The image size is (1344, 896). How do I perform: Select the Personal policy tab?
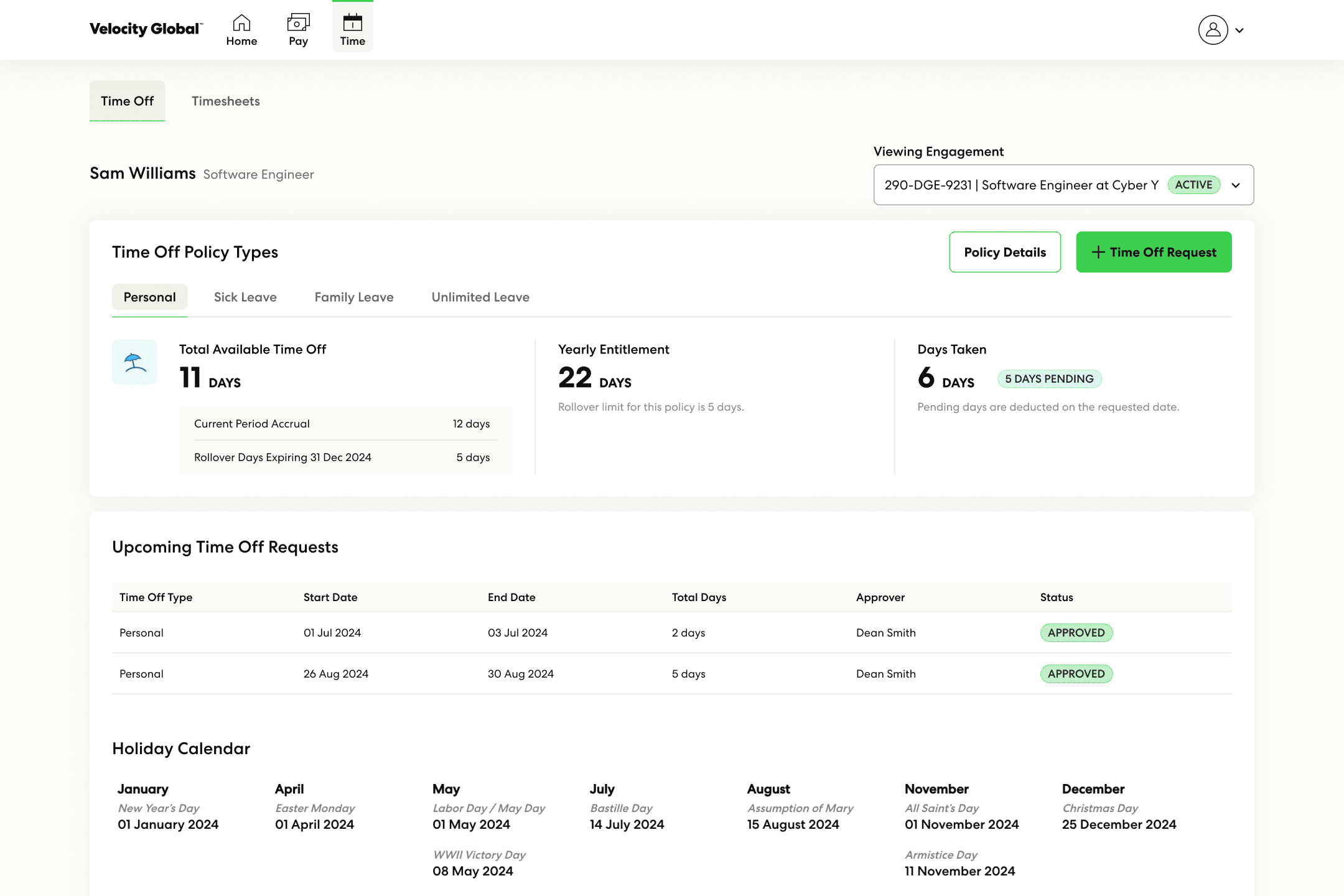[149, 297]
